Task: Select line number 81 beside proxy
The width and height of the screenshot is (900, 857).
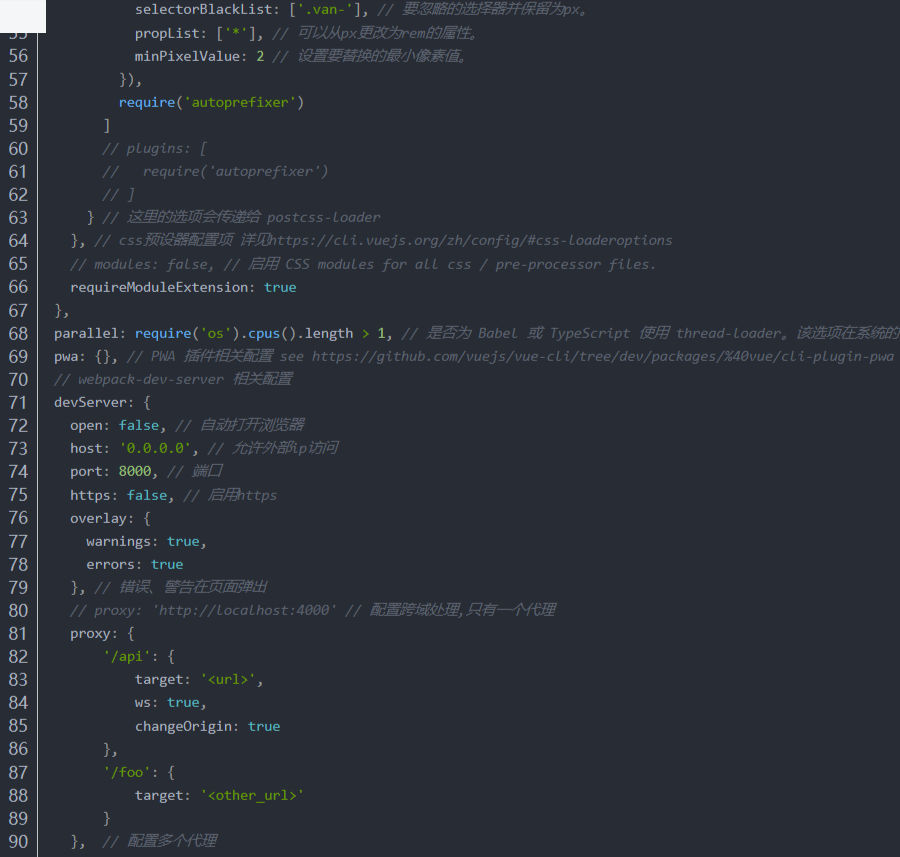Action: (x=18, y=634)
